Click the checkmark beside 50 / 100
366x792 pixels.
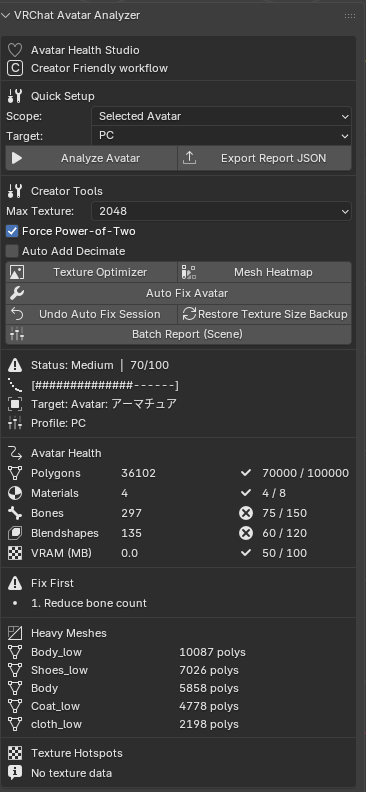point(246,553)
